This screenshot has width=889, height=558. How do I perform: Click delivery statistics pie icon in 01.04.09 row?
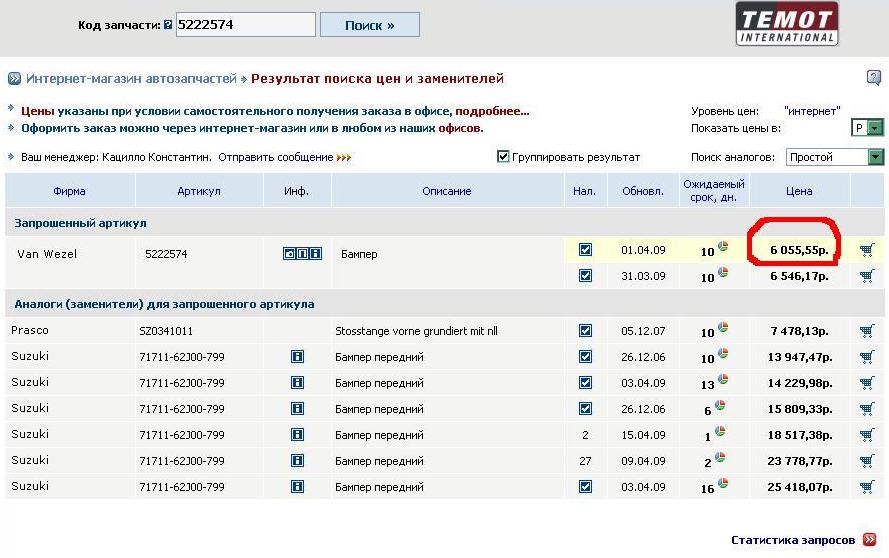coord(723,246)
